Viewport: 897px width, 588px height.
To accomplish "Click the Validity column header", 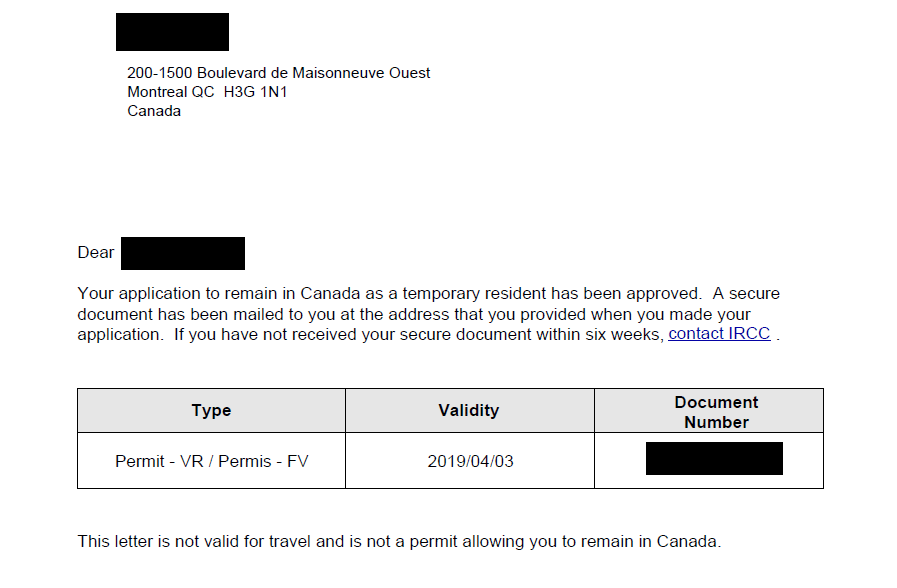I will click(470, 410).
